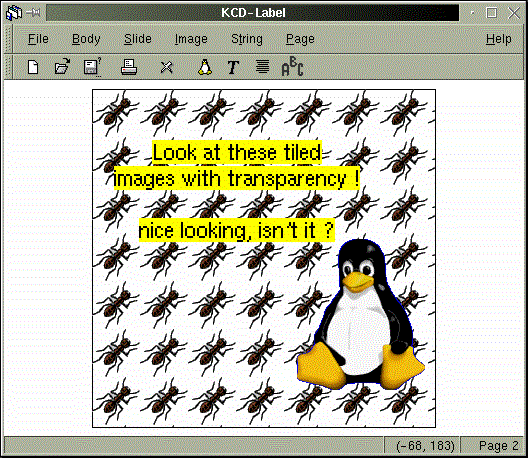The width and height of the screenshot is (528, 458).
Task: Open the File menu
Action: tap(38, 39)
